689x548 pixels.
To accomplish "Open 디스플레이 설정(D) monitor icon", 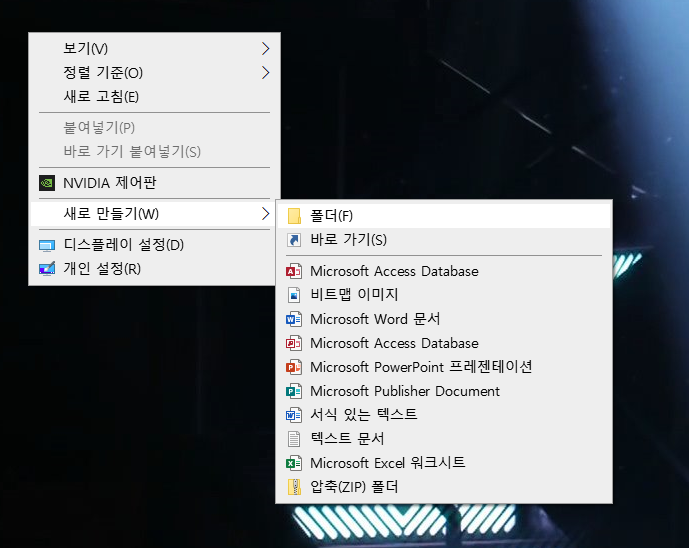I will click(x=47, y=245).
